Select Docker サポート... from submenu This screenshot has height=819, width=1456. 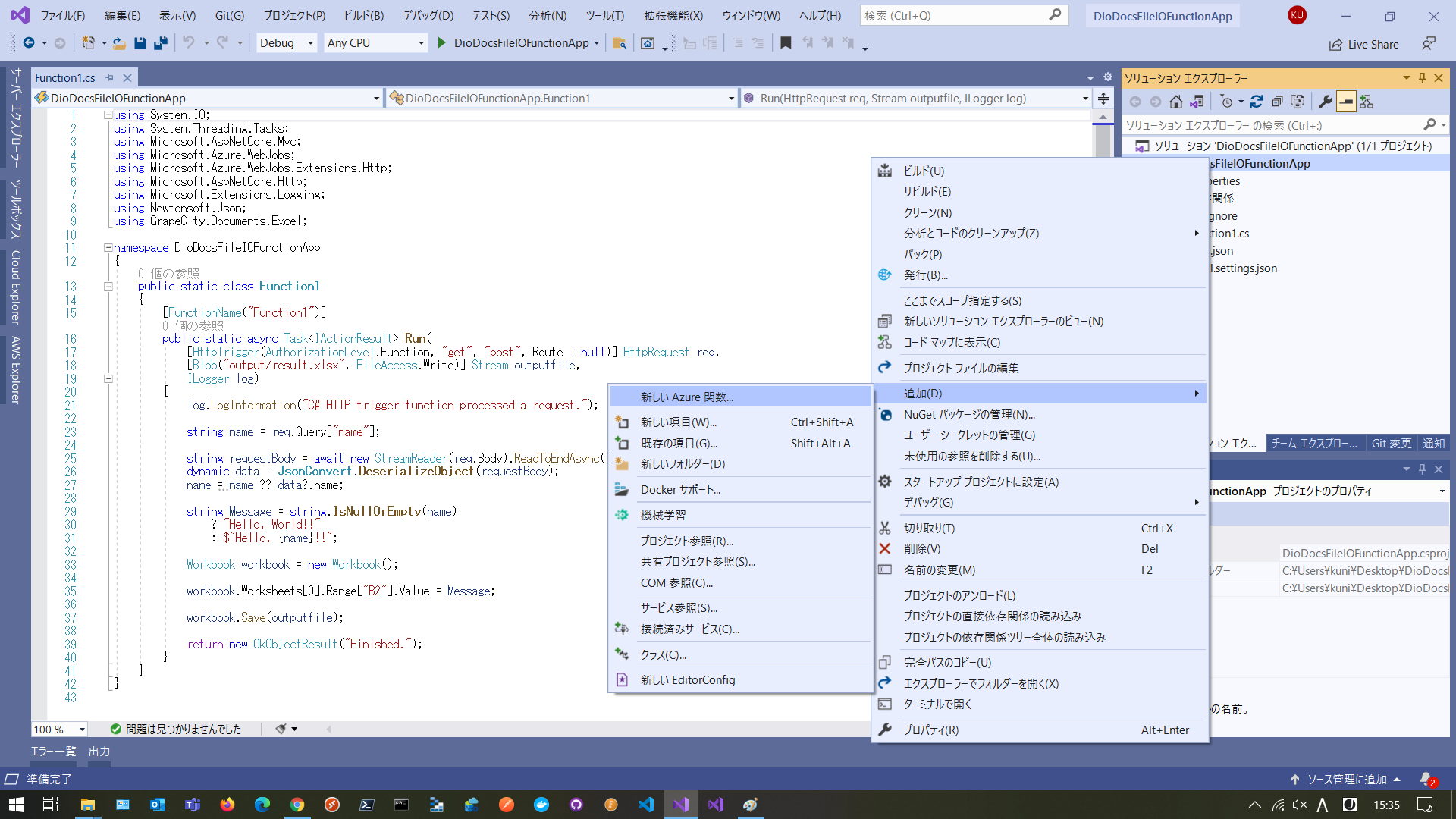[x=740, y=490]
